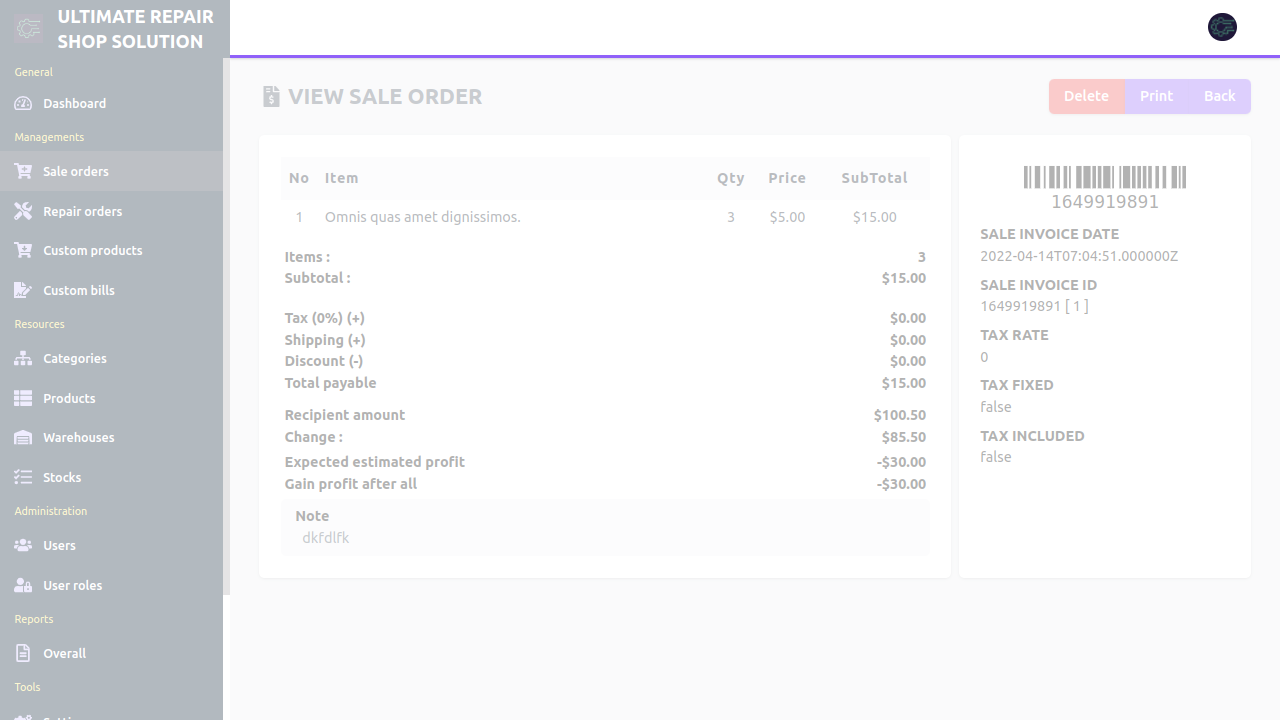Click the Users group icon
Image resolution: width=1280 pixels, height=720 pixels.
click(x=23, y=546)
